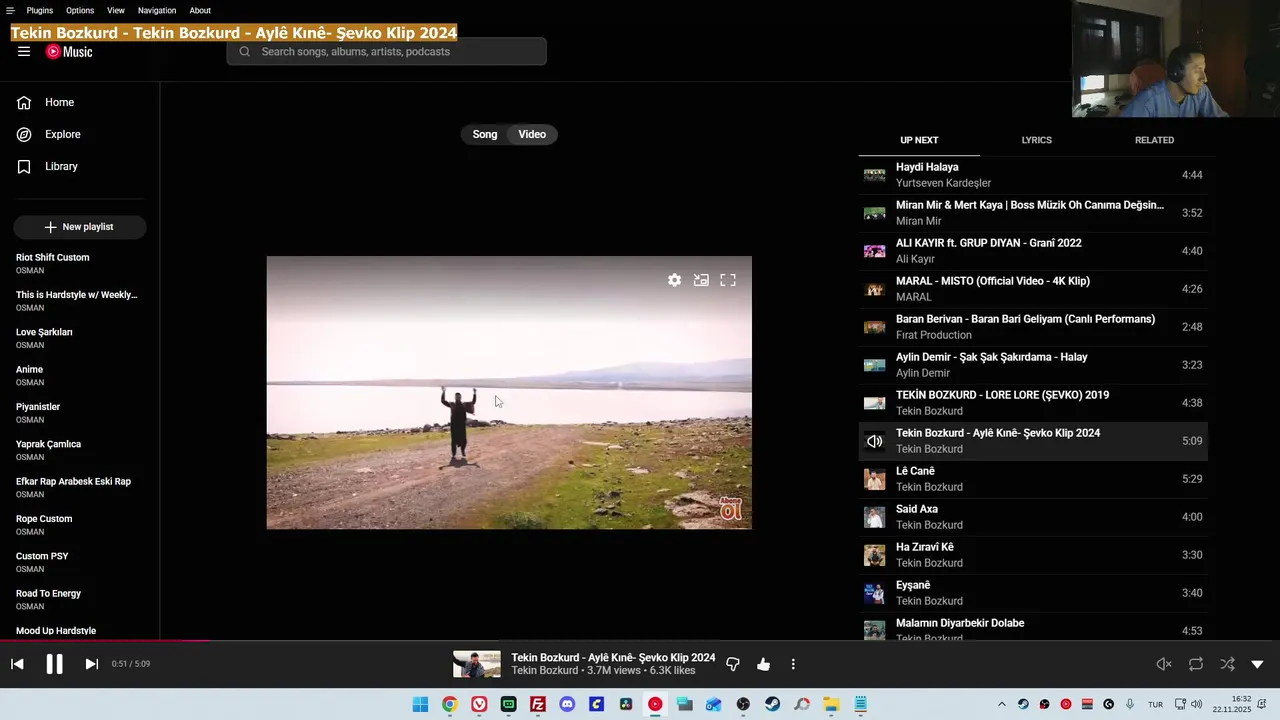The image size is (1280, 720).
Task: Open FileZilla from the taskbar
Action: (538, 704)
